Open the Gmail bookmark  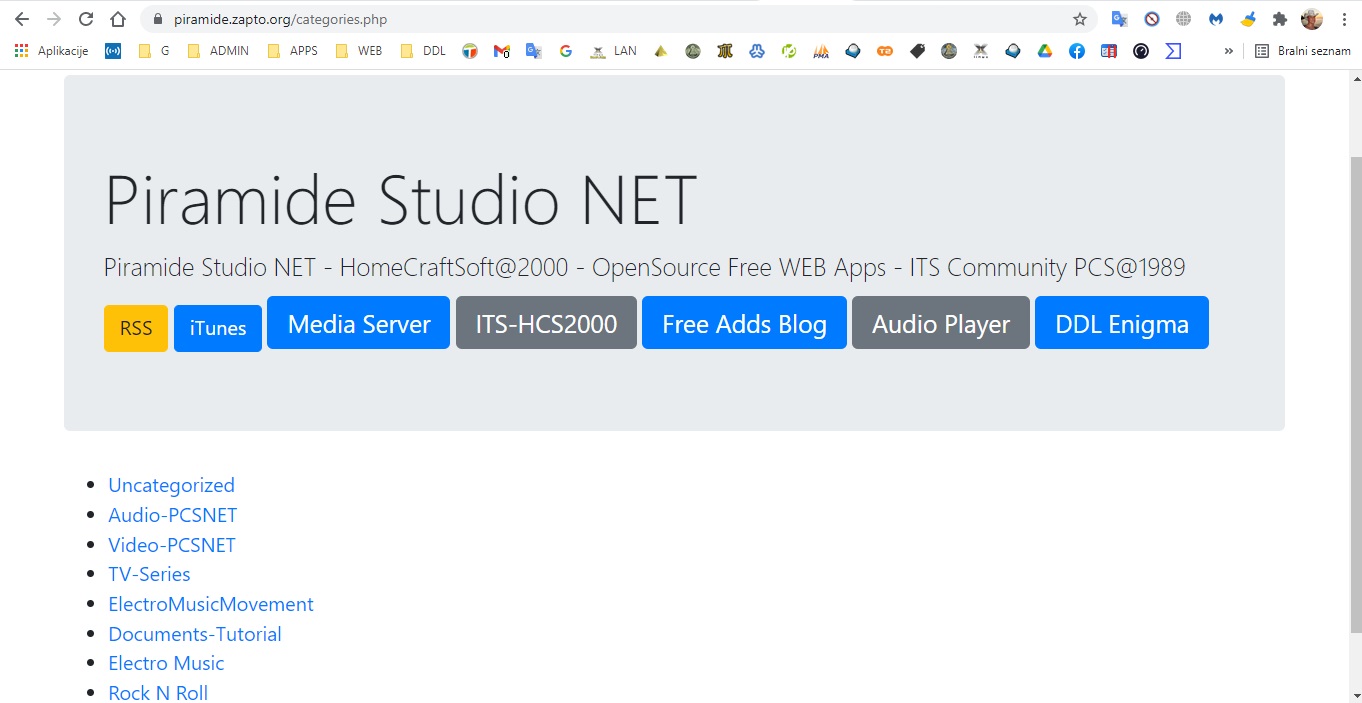[502, 51]
